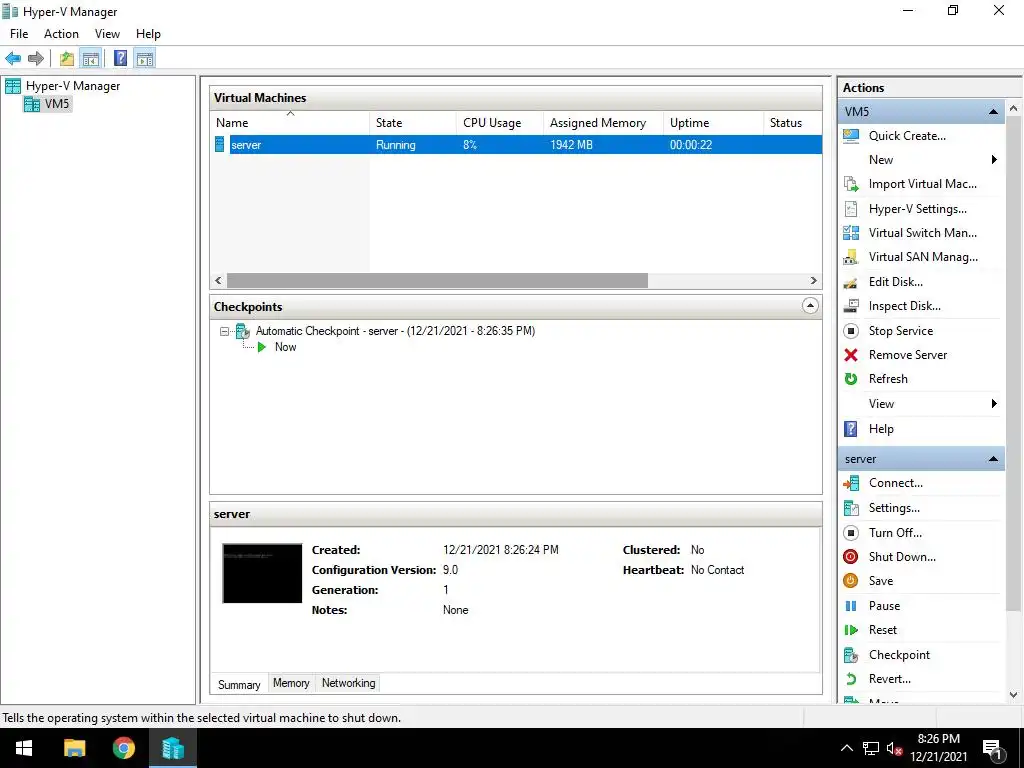This screenshot has width=1024, height=768.
Task: Sort by the State column header
Action: [x=413, y=123]
